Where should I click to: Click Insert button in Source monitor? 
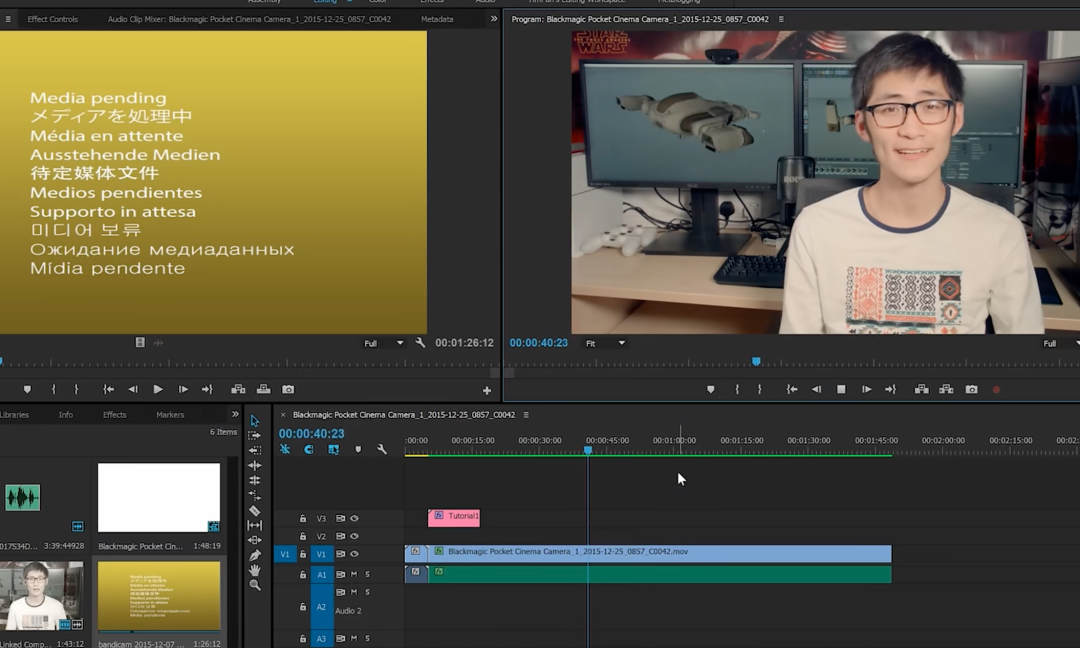238,389
